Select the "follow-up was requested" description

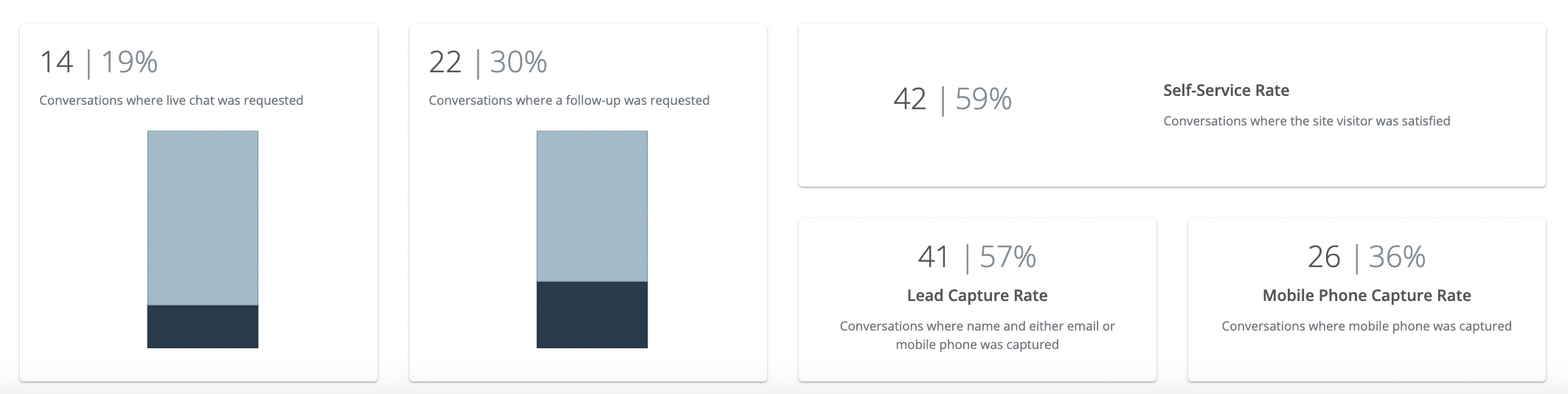click(x=569, y=100)
